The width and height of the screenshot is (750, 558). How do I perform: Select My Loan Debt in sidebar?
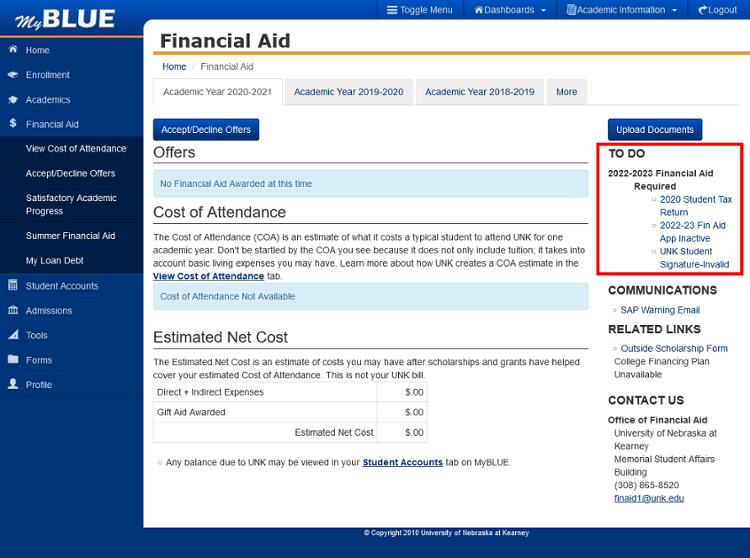(55, 261)
